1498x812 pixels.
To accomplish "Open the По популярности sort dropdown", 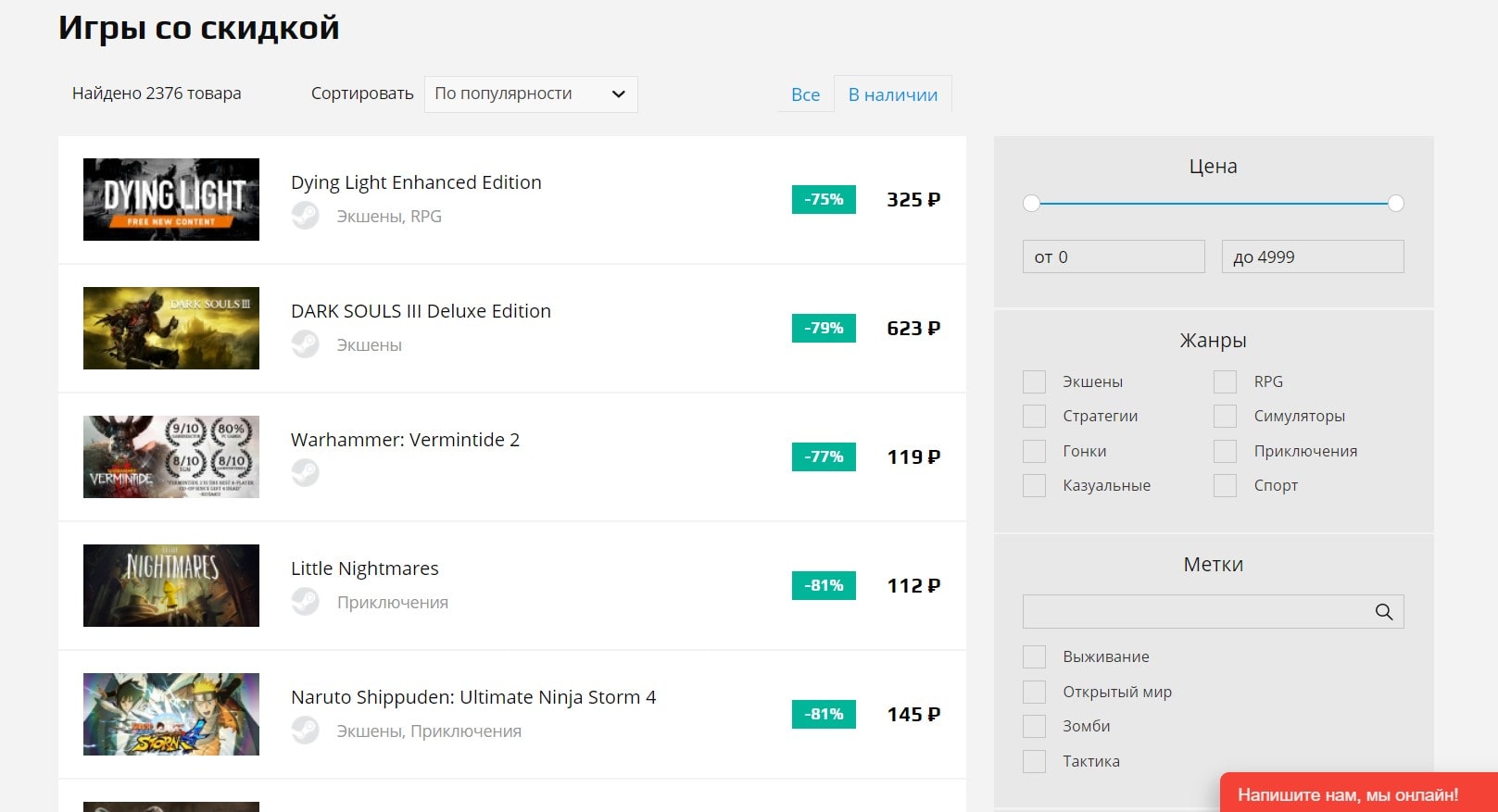I will [x=531, y=94].
